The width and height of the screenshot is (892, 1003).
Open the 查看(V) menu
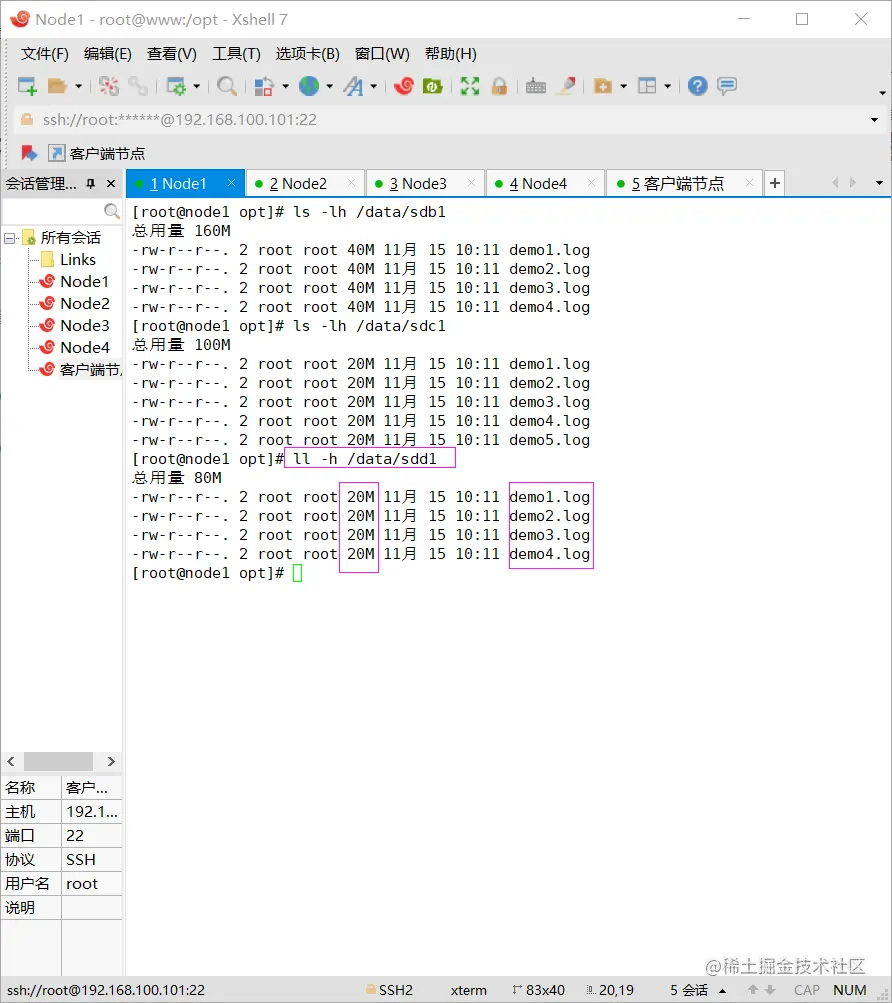(x=171, y=54)
